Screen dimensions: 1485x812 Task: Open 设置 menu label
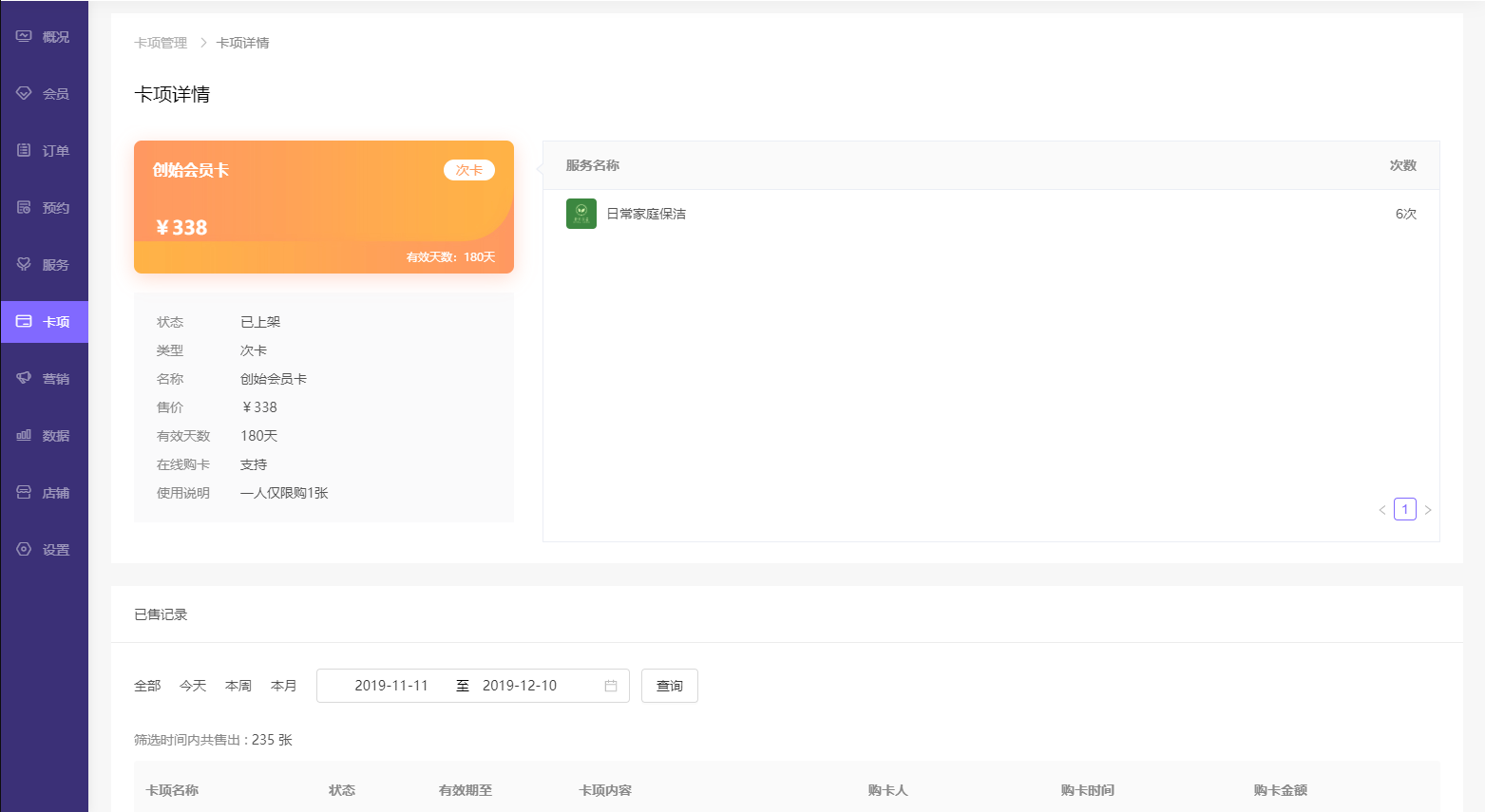56,550
